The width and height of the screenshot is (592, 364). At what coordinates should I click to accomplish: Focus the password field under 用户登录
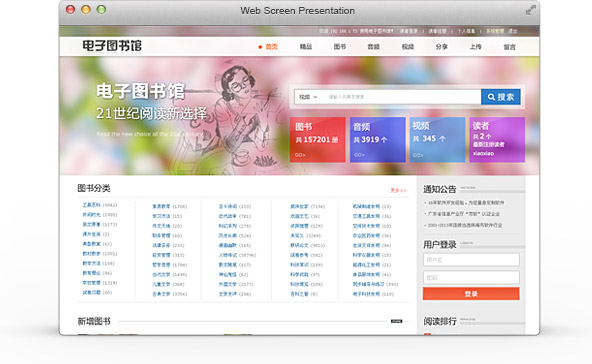point(471,278)
